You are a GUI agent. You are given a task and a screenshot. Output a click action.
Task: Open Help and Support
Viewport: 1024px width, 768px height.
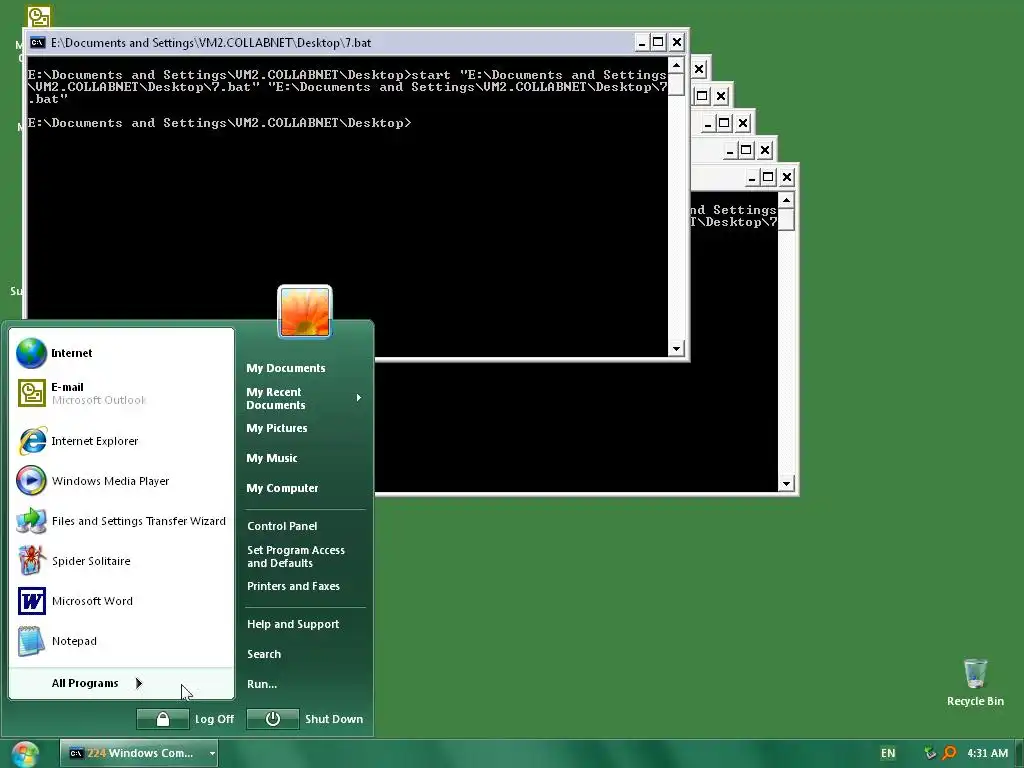point(293,624)
